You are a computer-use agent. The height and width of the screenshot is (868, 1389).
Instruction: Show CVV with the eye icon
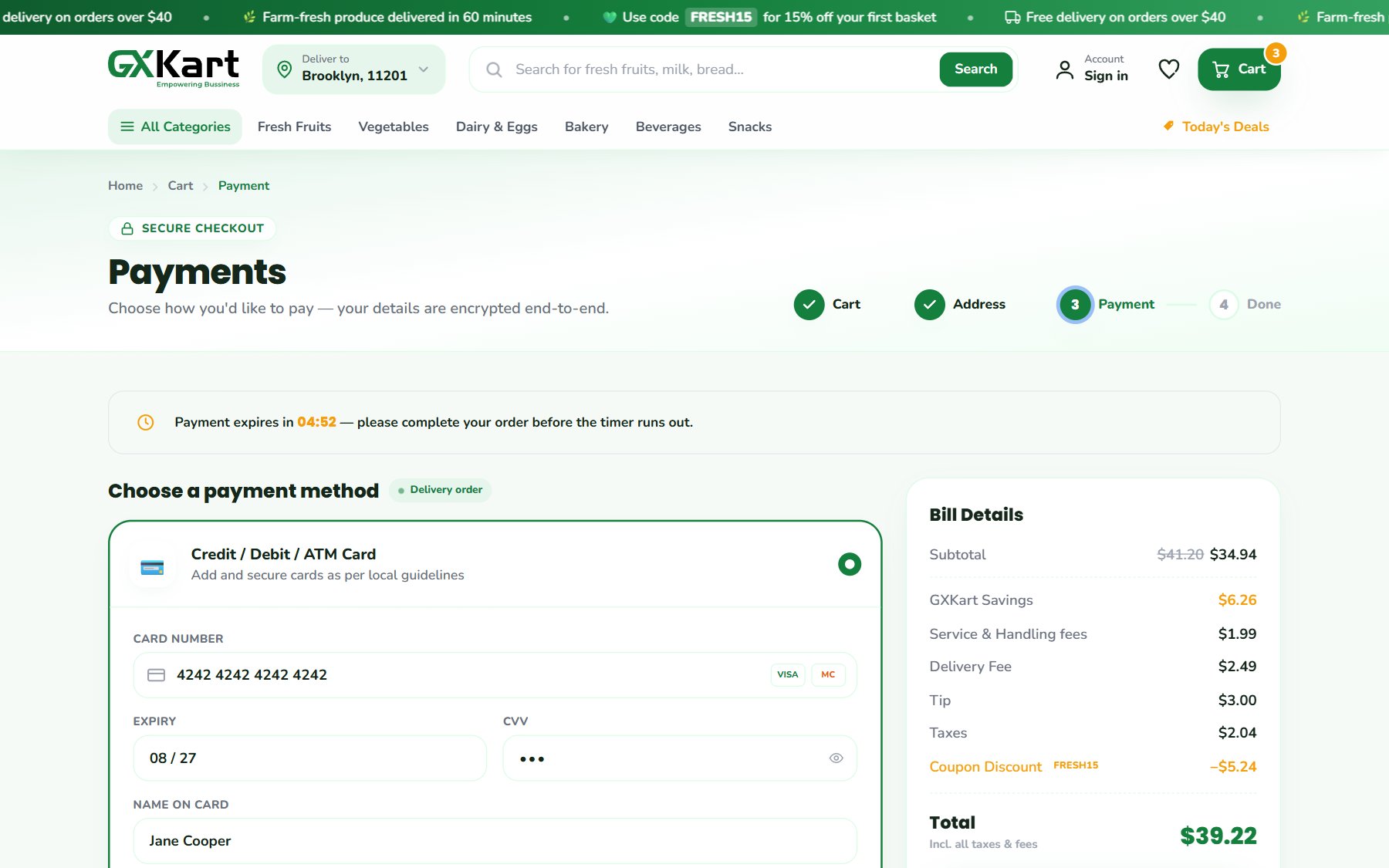click(836, 758)
